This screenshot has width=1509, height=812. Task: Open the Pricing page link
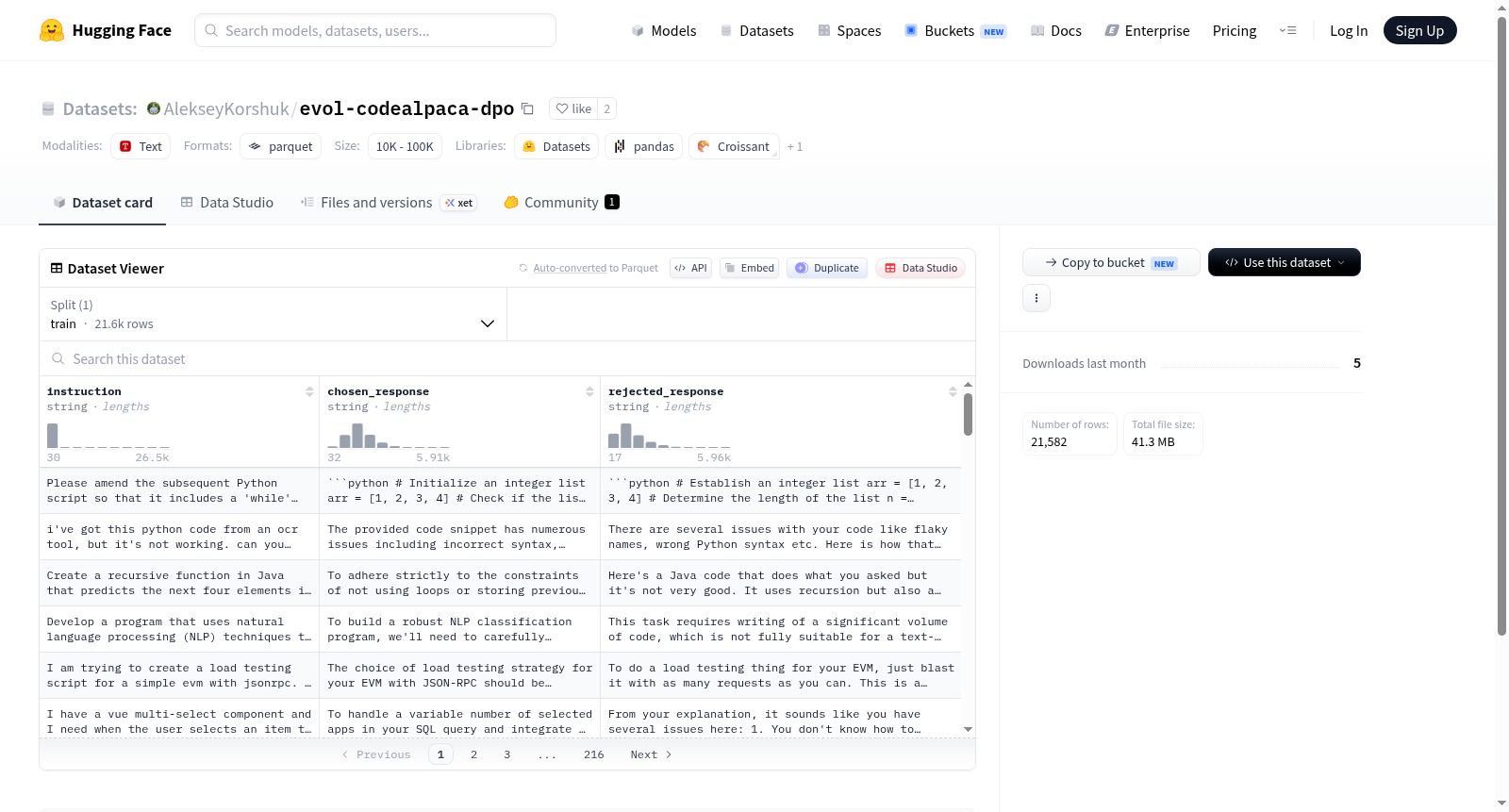click(x=1235, y=30)
